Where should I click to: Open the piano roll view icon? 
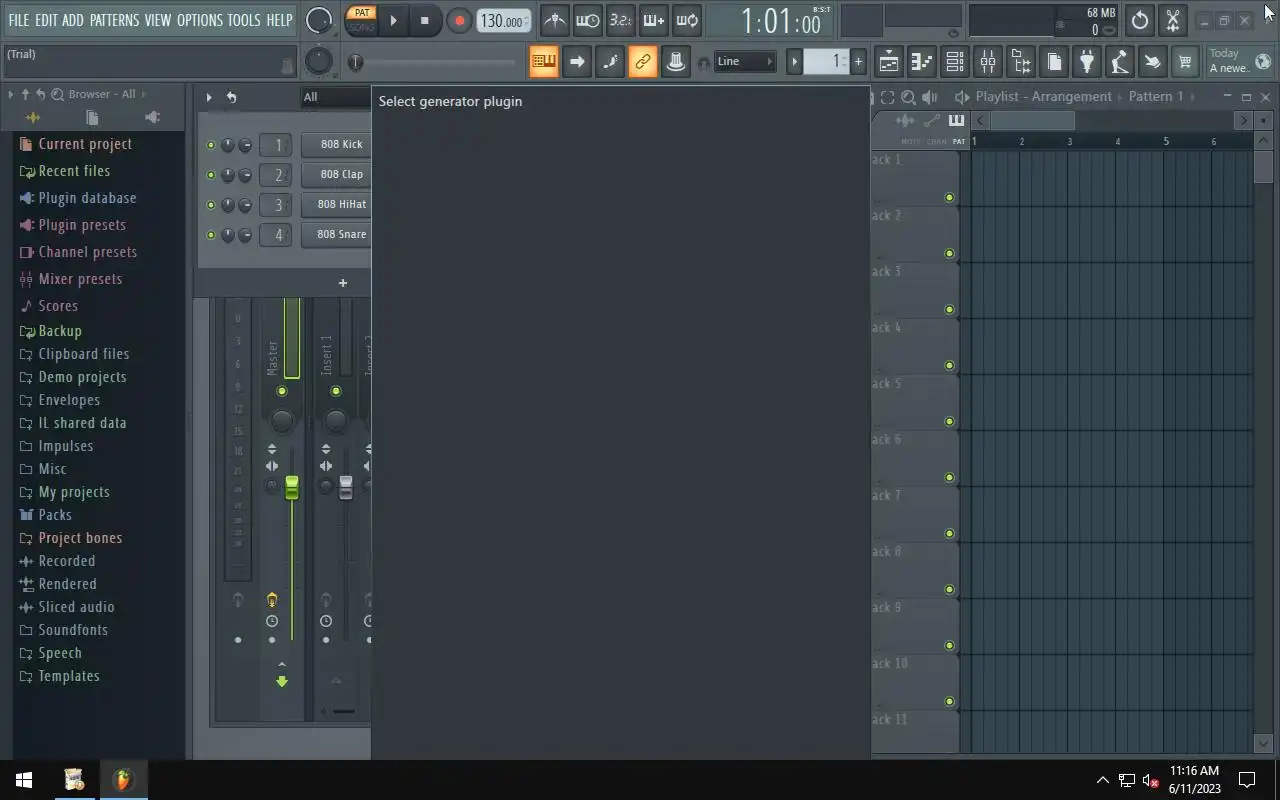[x=922, y=62]
